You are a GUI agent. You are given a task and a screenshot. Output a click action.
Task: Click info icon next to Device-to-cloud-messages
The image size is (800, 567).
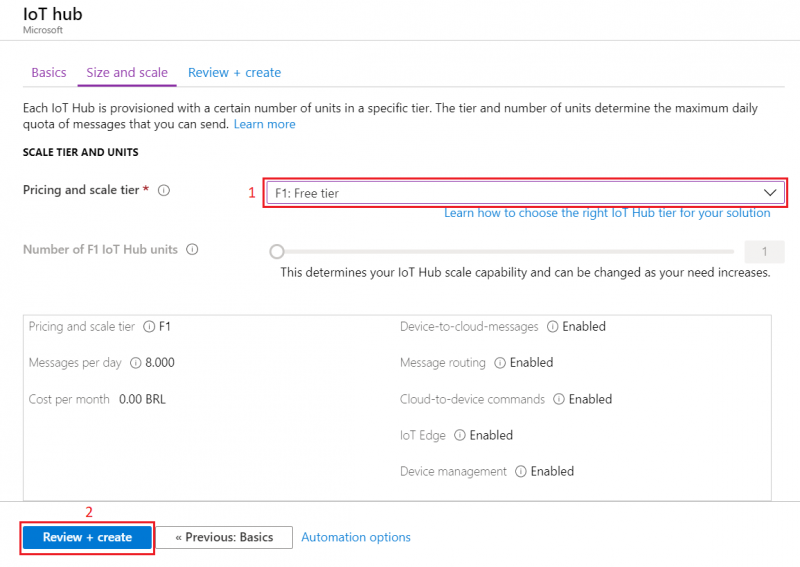point(552,327)
